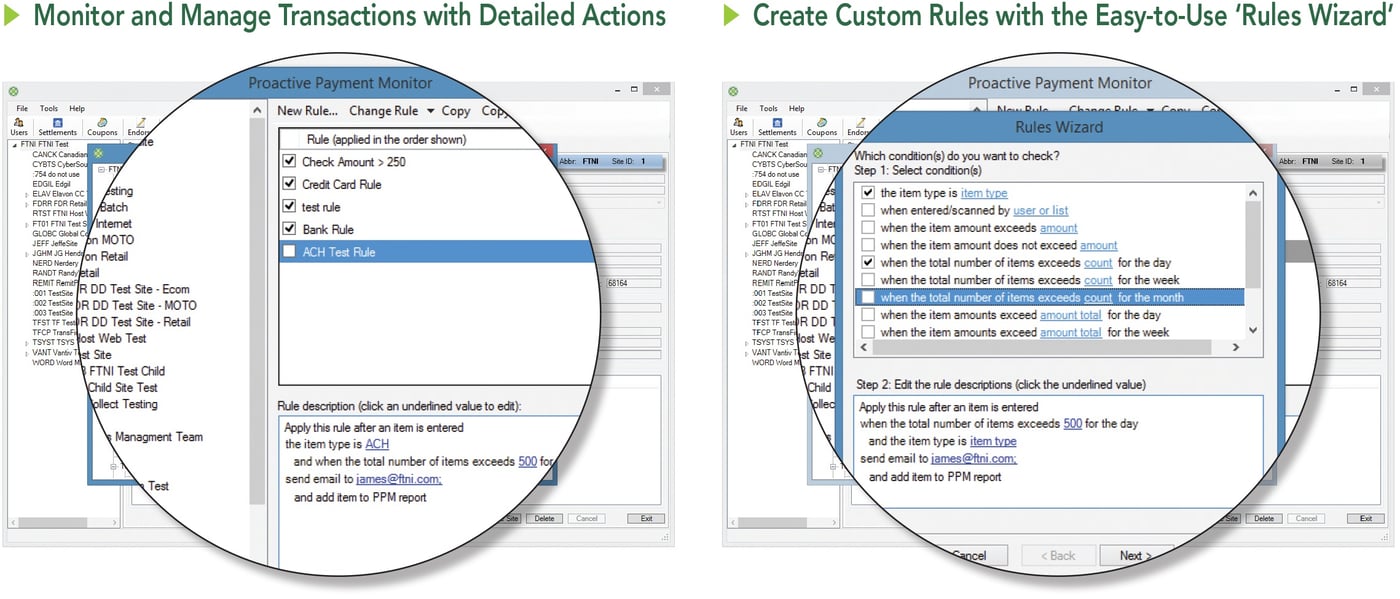Uncheck the Credit Card Rule checkbox
Image resolution: width=1400 pixels, height=599 pixels.
tap(290, 184)
